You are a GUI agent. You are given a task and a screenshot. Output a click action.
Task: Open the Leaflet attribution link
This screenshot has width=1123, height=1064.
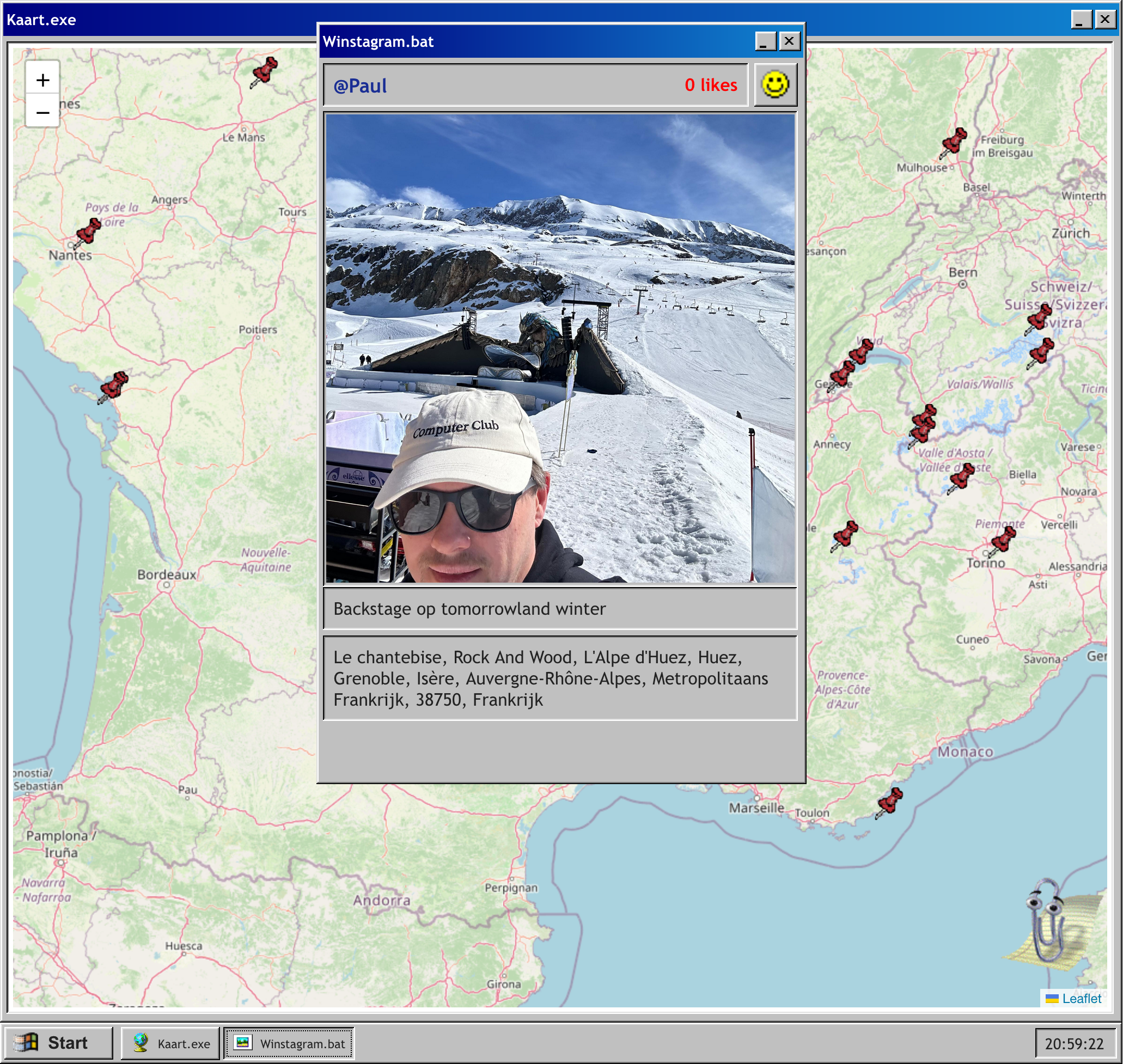(1081, 998)
